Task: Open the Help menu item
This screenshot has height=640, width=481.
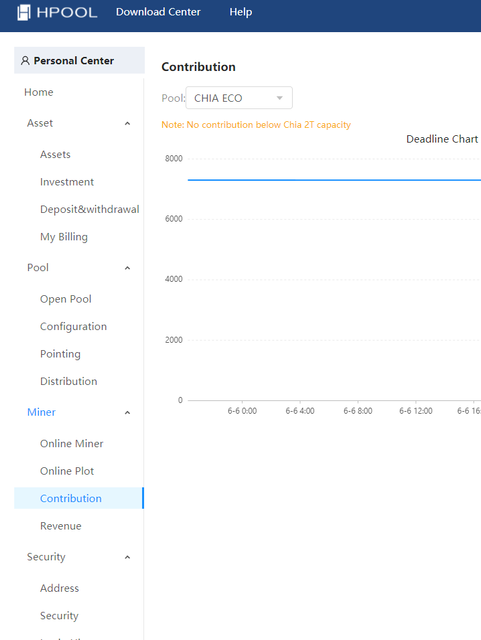Action: (240, 12)
